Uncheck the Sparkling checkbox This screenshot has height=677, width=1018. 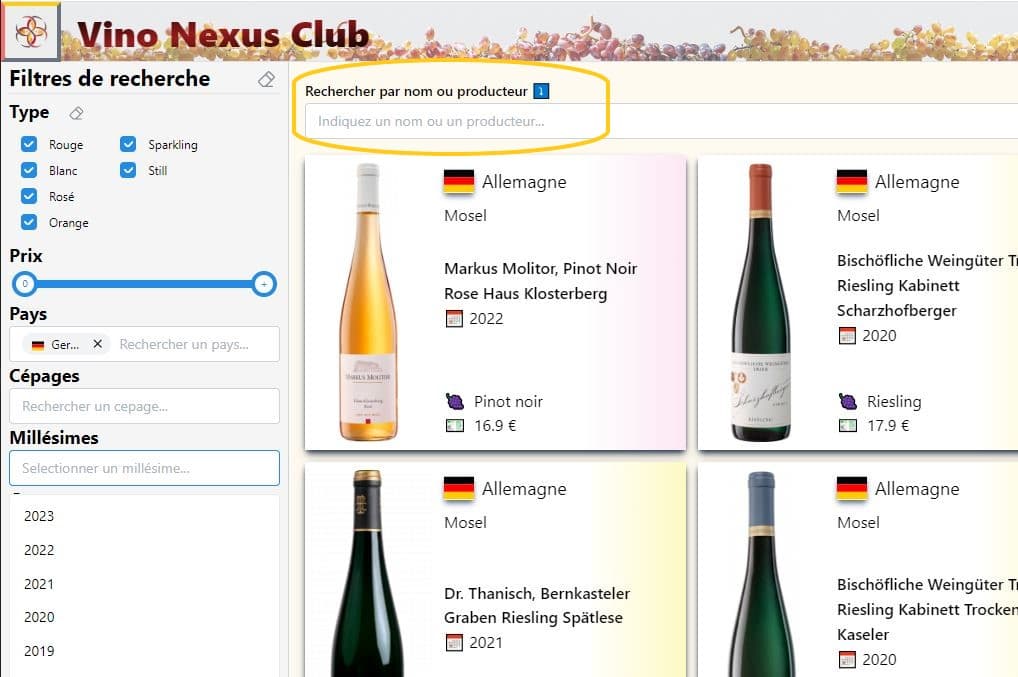tap(128, 144)
